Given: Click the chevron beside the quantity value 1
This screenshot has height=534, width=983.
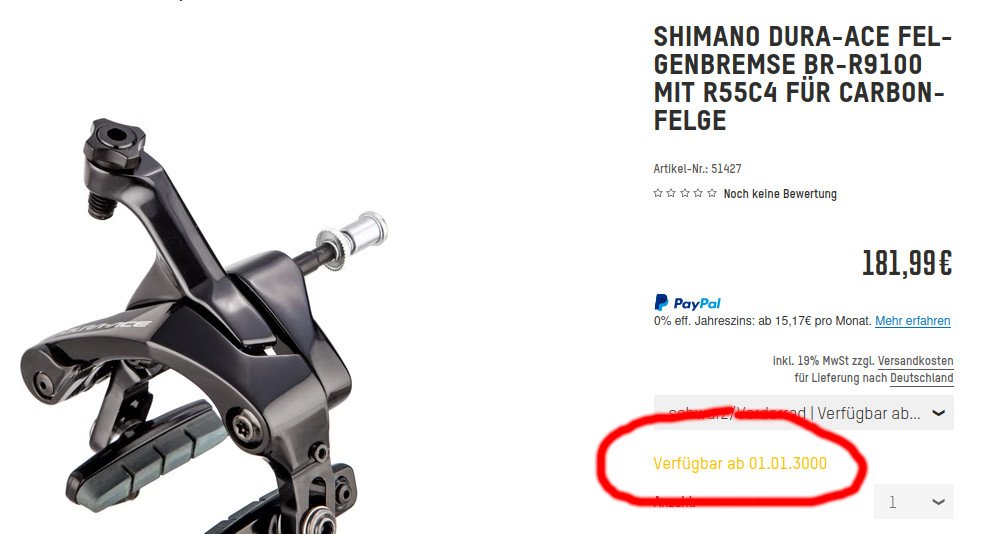Looking at the screenshot, I should 938,501.
